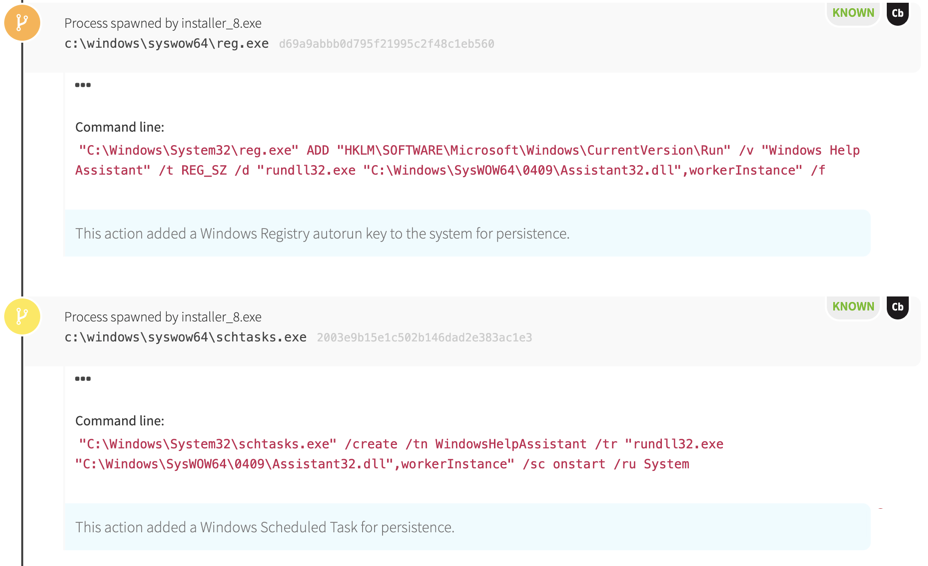Click the schtasks.exe hash 2003e9b15e1c502b

(424, 338)
